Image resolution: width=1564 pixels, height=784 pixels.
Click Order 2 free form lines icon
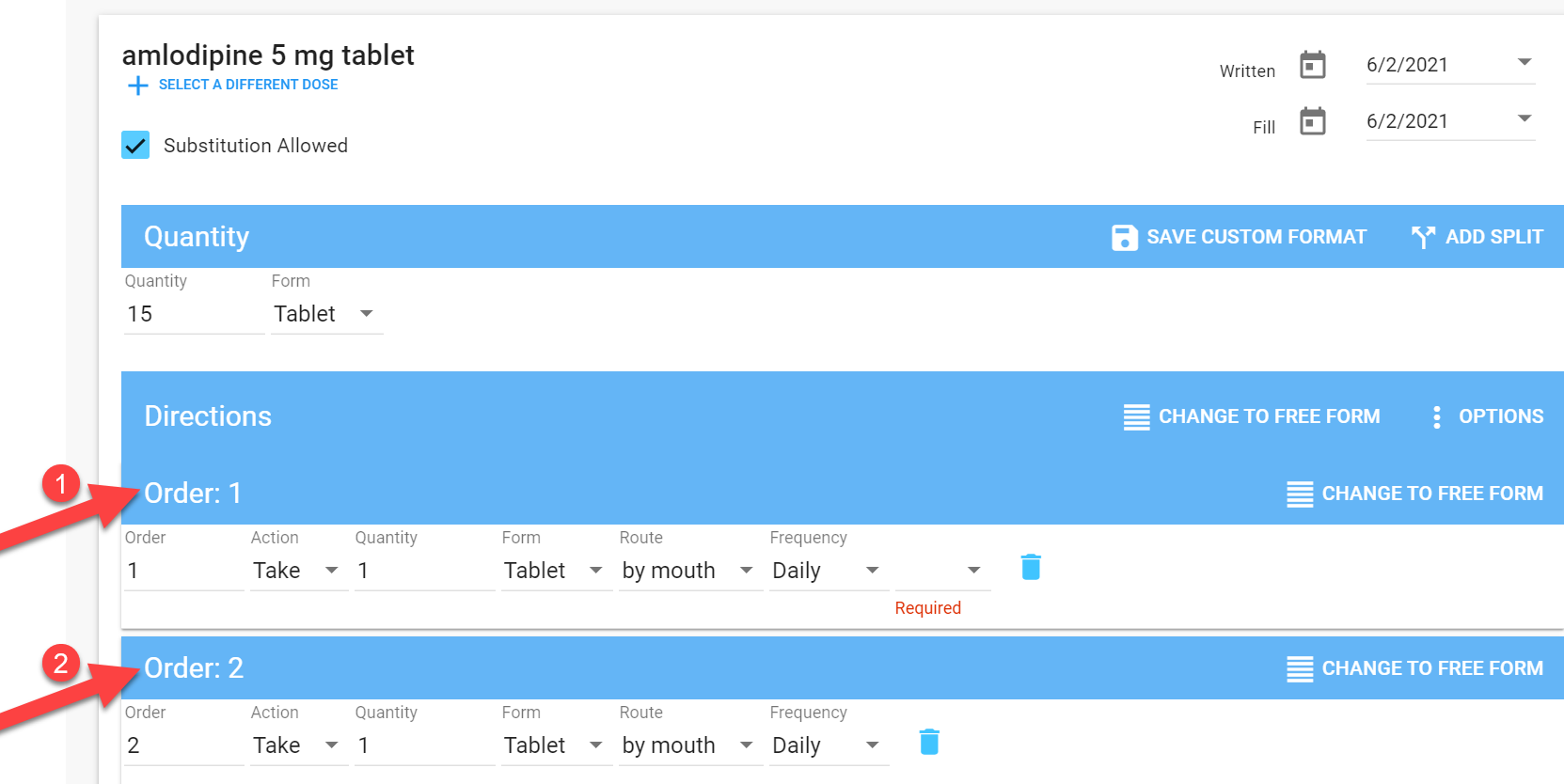click(1300, 668)
